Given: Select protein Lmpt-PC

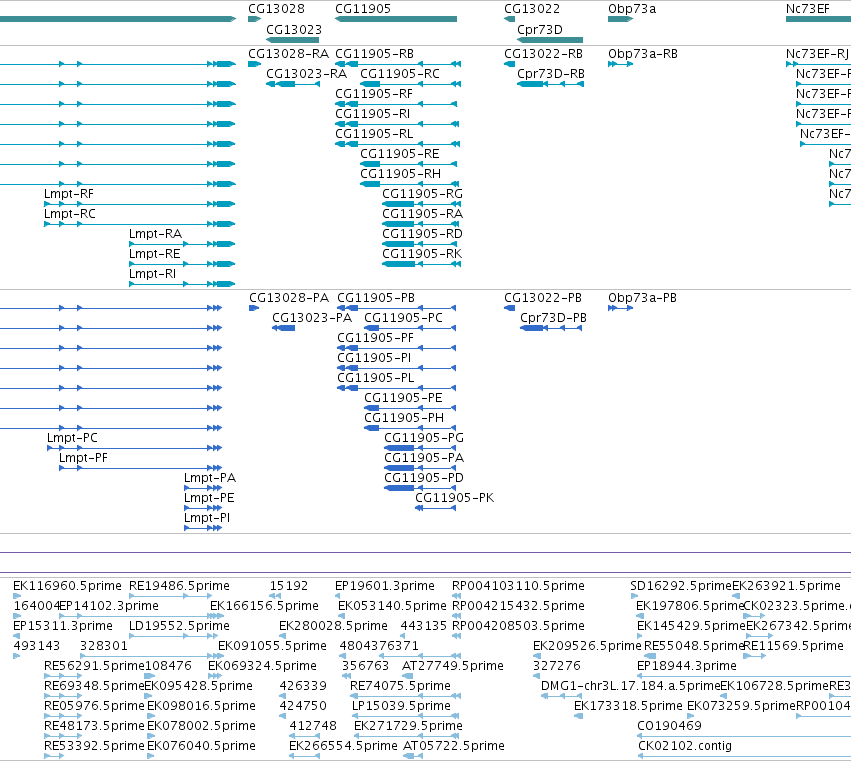Looking at the screenshot, I should coord(72,438).
